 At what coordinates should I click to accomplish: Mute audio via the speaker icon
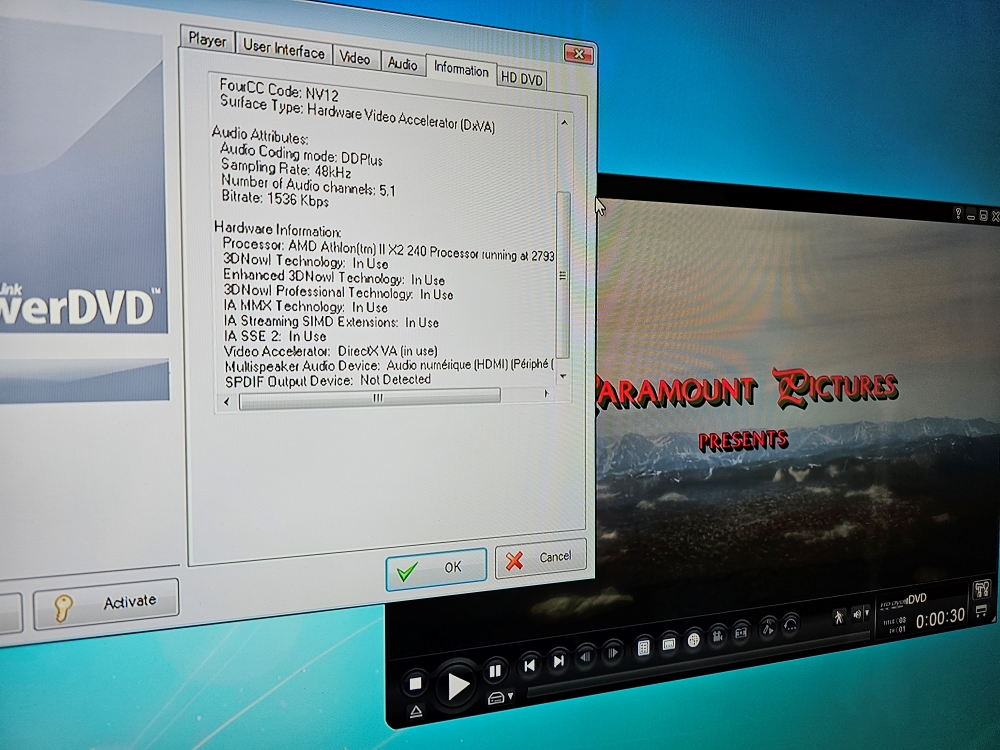coord(857,614)
